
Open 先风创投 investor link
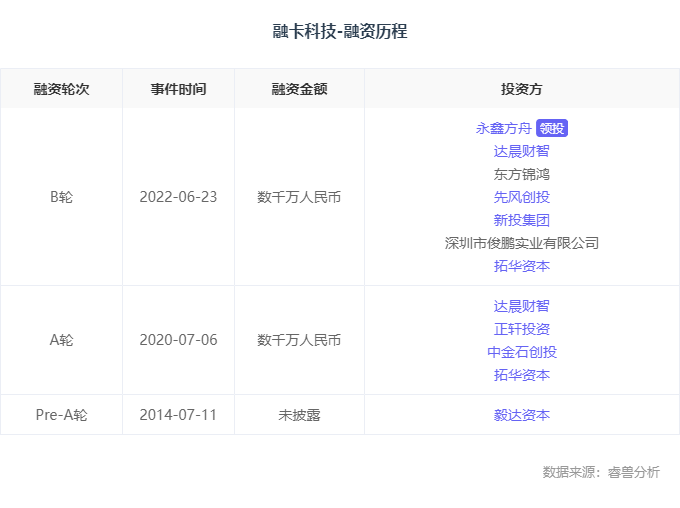point(522,197)
